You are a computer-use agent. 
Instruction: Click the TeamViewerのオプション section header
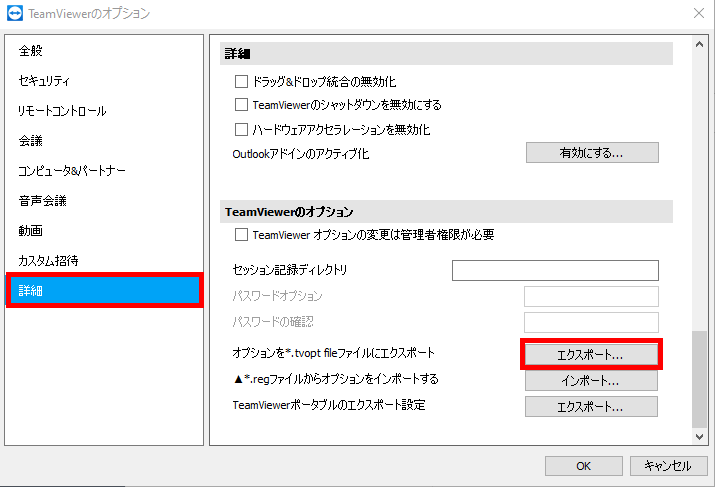289,212
